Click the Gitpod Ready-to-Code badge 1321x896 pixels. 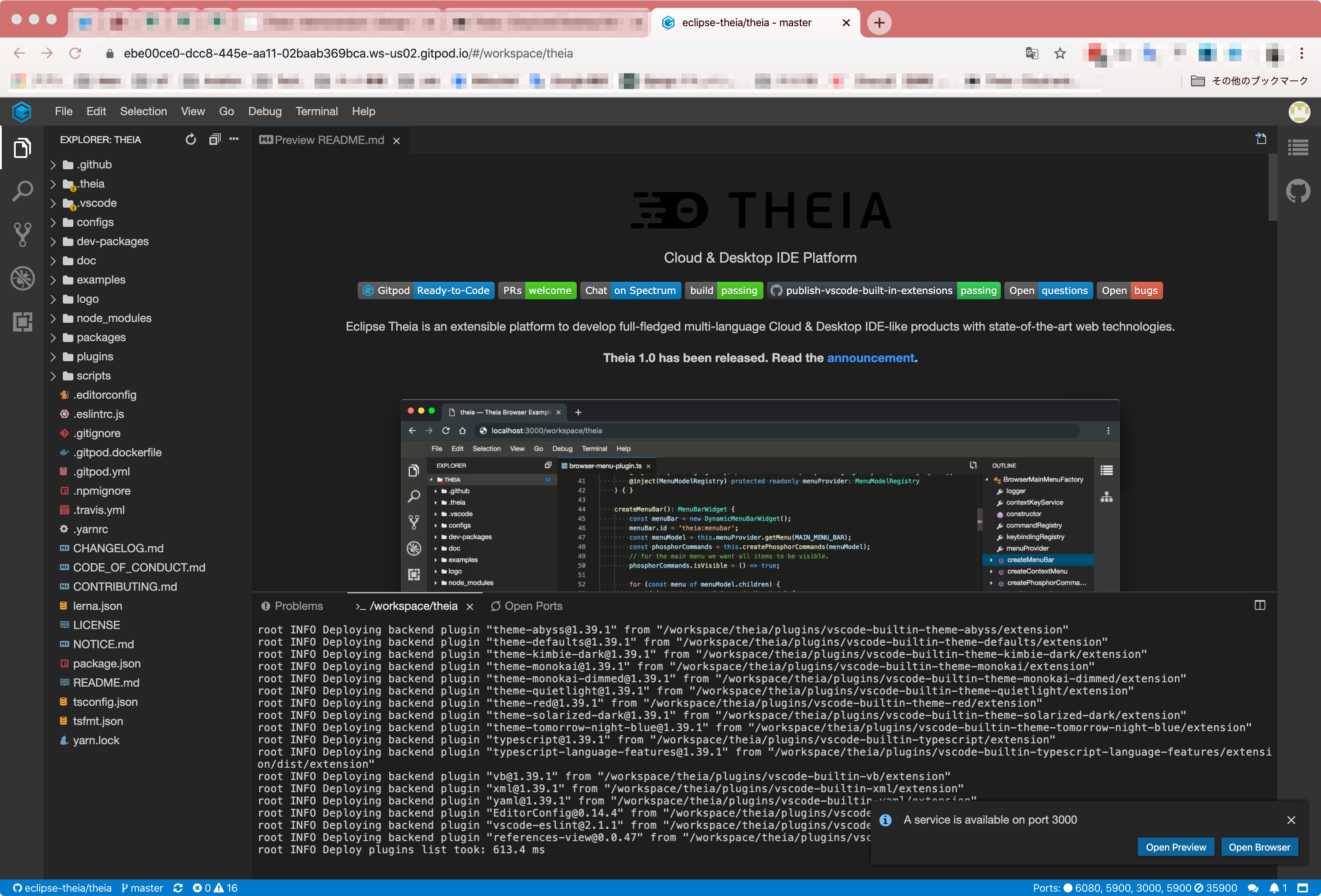pos(426,291)
